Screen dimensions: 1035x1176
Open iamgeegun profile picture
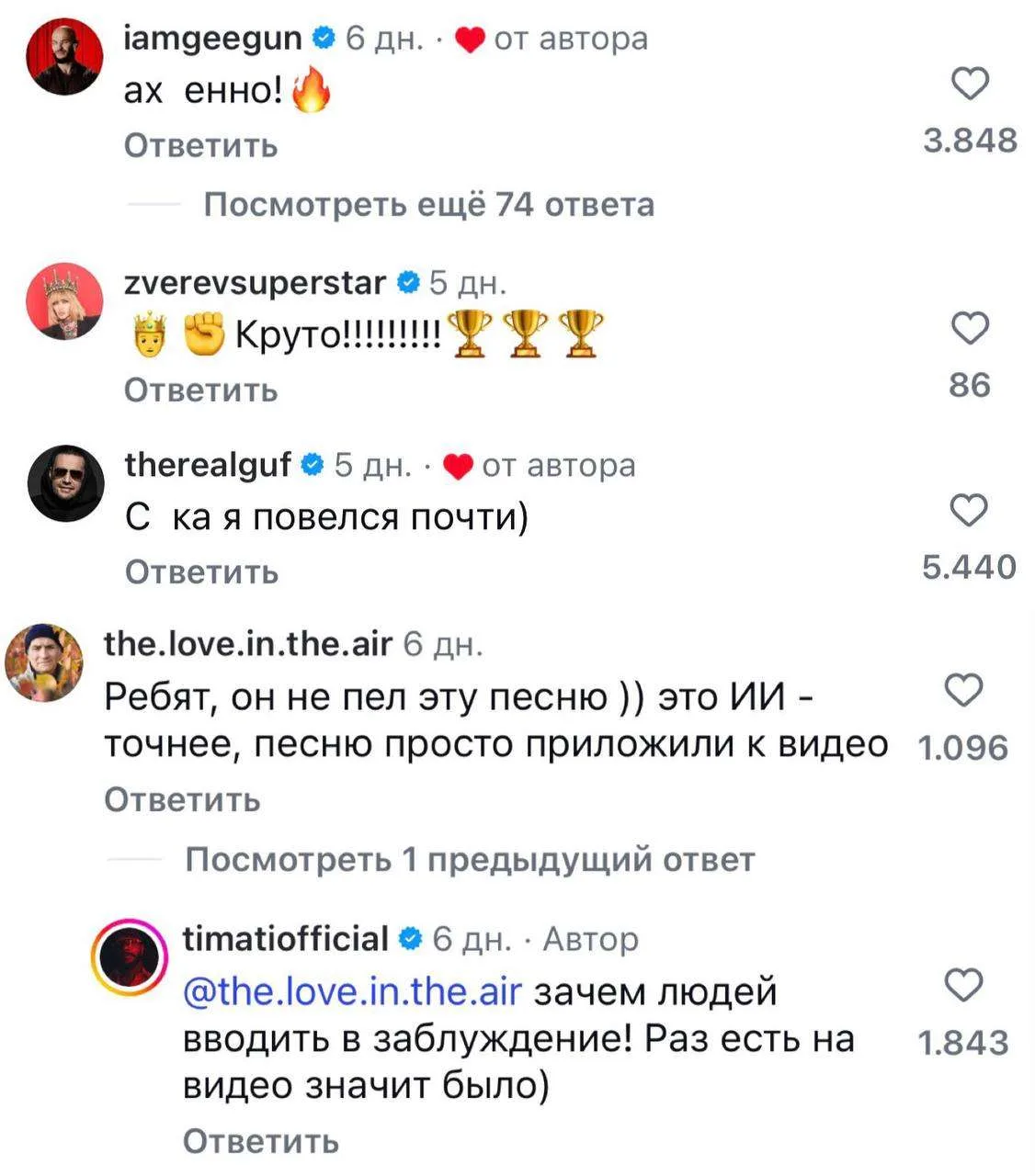(63, 58)
